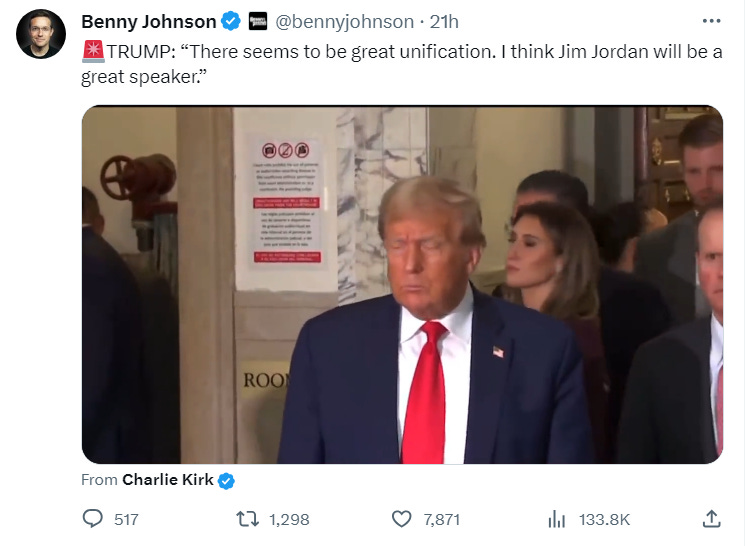Click the blue verified badge next to Benny Johnson
Image resolution: width=745 pixels, height=546 pixels.
tap(231, 21)
